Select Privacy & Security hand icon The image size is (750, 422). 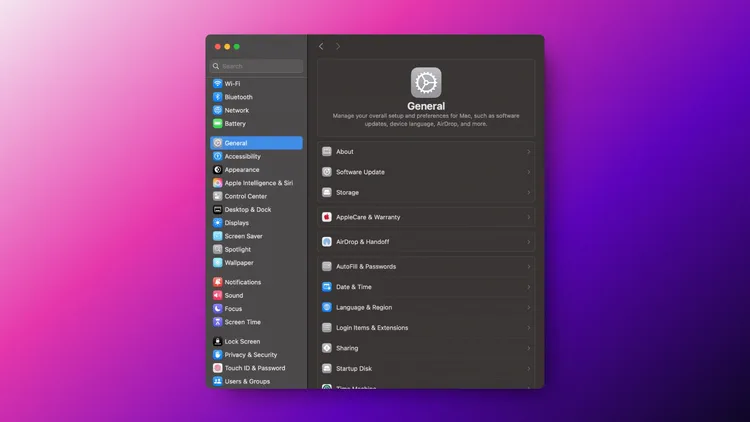click(218, 355)
